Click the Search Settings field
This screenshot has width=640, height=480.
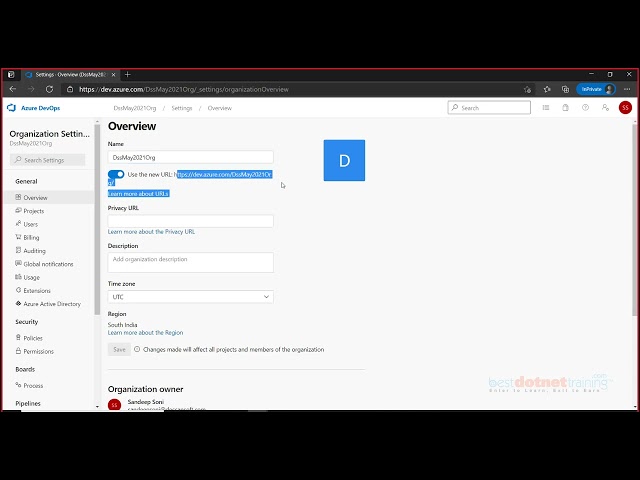click(x=47, y=160)
